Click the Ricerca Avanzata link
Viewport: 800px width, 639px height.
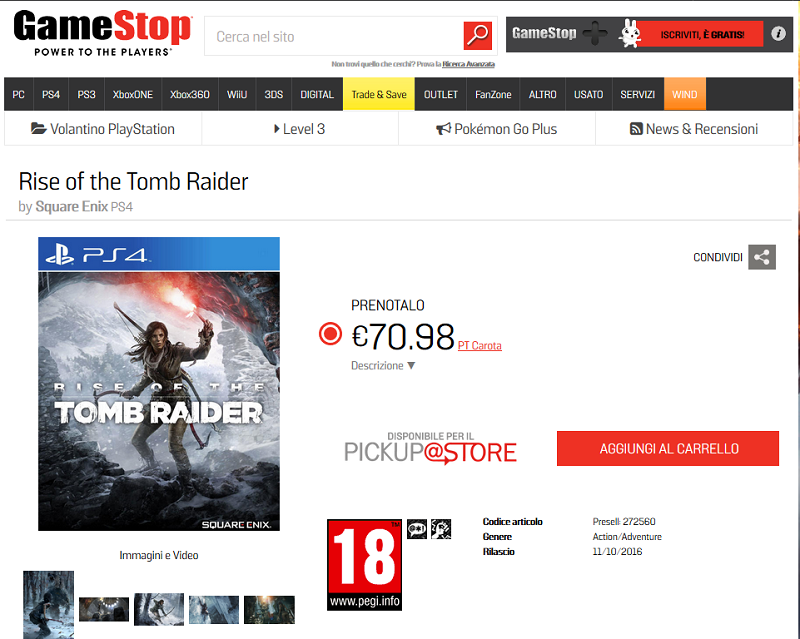click(468, 64)
